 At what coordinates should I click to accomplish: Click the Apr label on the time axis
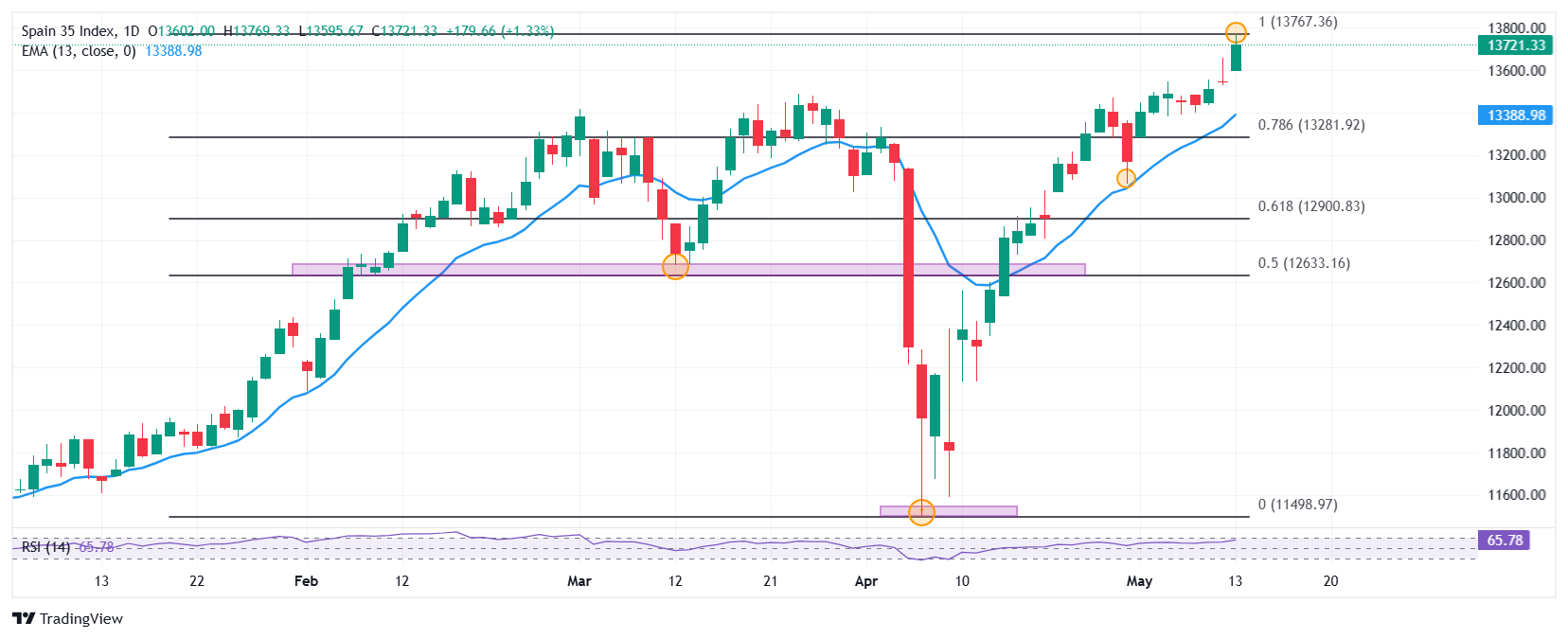click(x=865, y=581)
